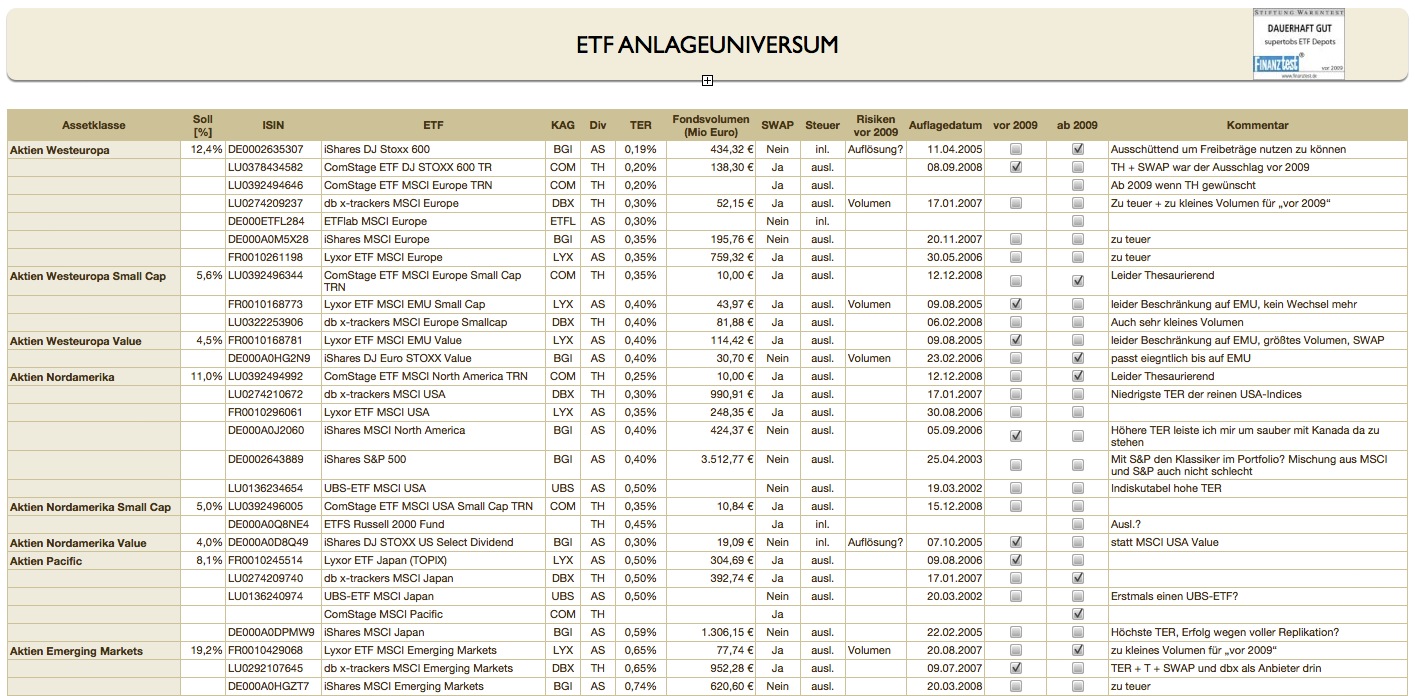Click the fund volume '1.306,15 €' cell
The width and height of the screenshot is (1415, 696).
pyautogui.click(x=711, y=632)
